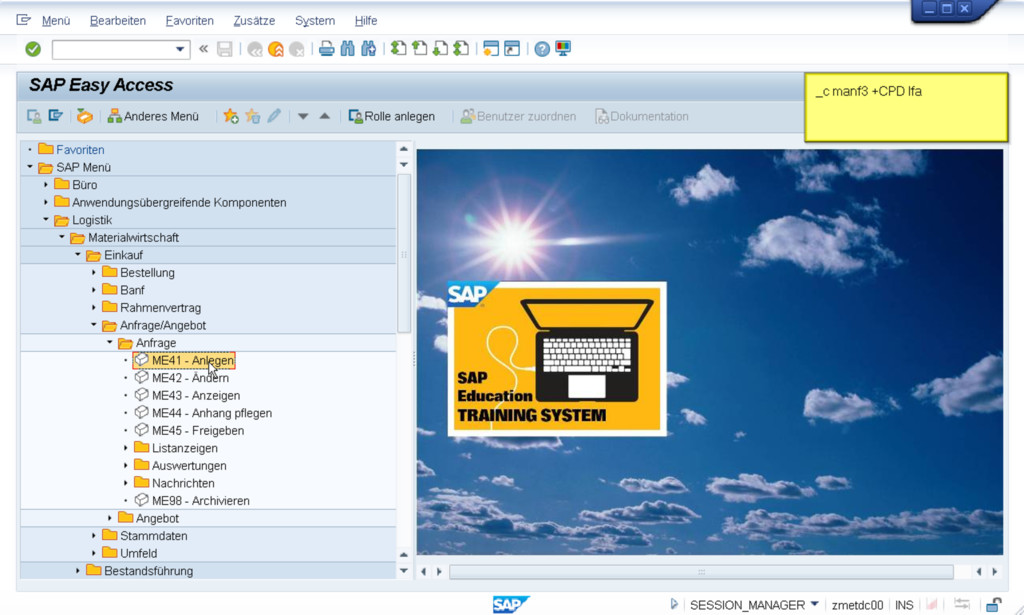The height and width of the screenshot is (615, 1024).
Task: Open the Favoriten menu
Action: pyautogui.click(x=189, y=21)
